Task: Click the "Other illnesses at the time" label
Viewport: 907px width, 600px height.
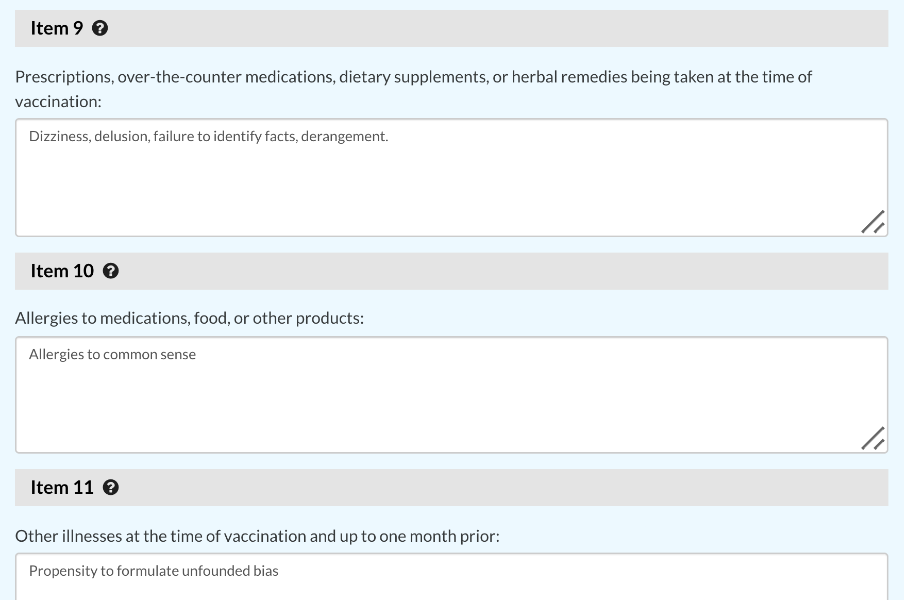Action: tap(257, 536)
